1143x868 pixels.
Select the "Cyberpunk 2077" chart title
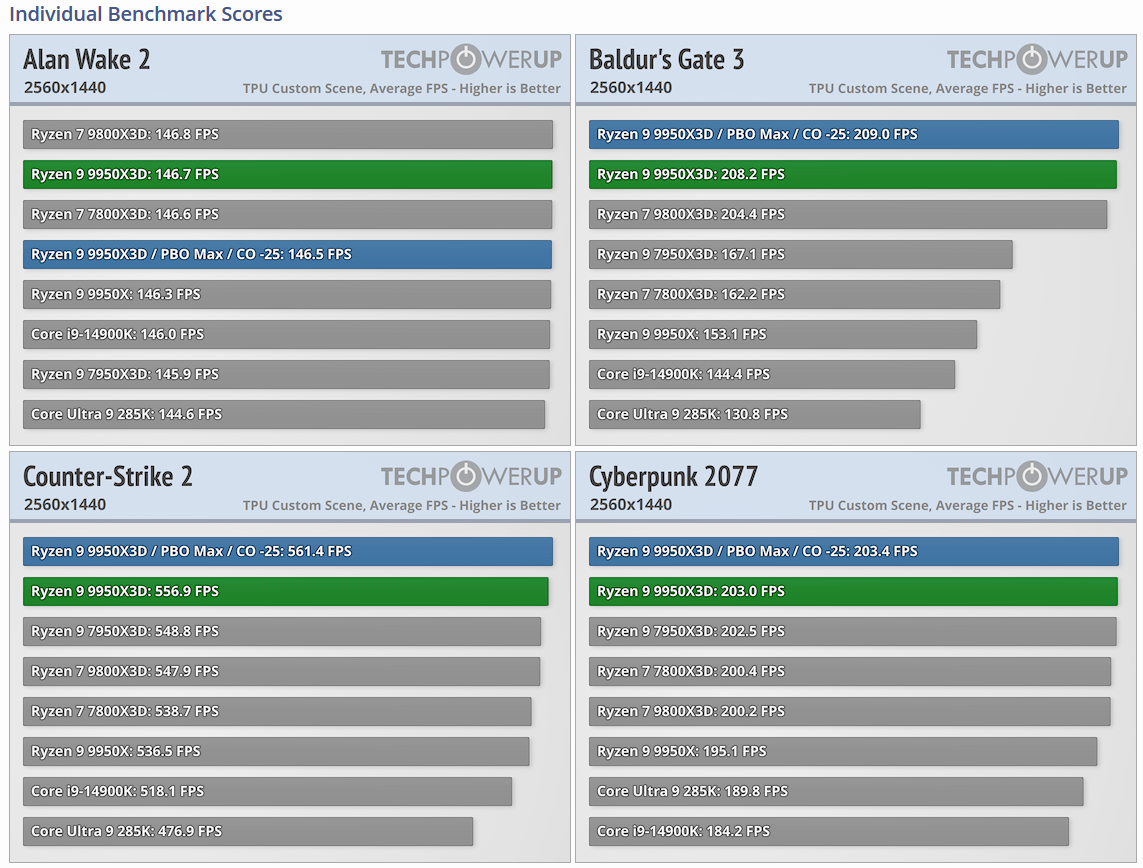674,477
